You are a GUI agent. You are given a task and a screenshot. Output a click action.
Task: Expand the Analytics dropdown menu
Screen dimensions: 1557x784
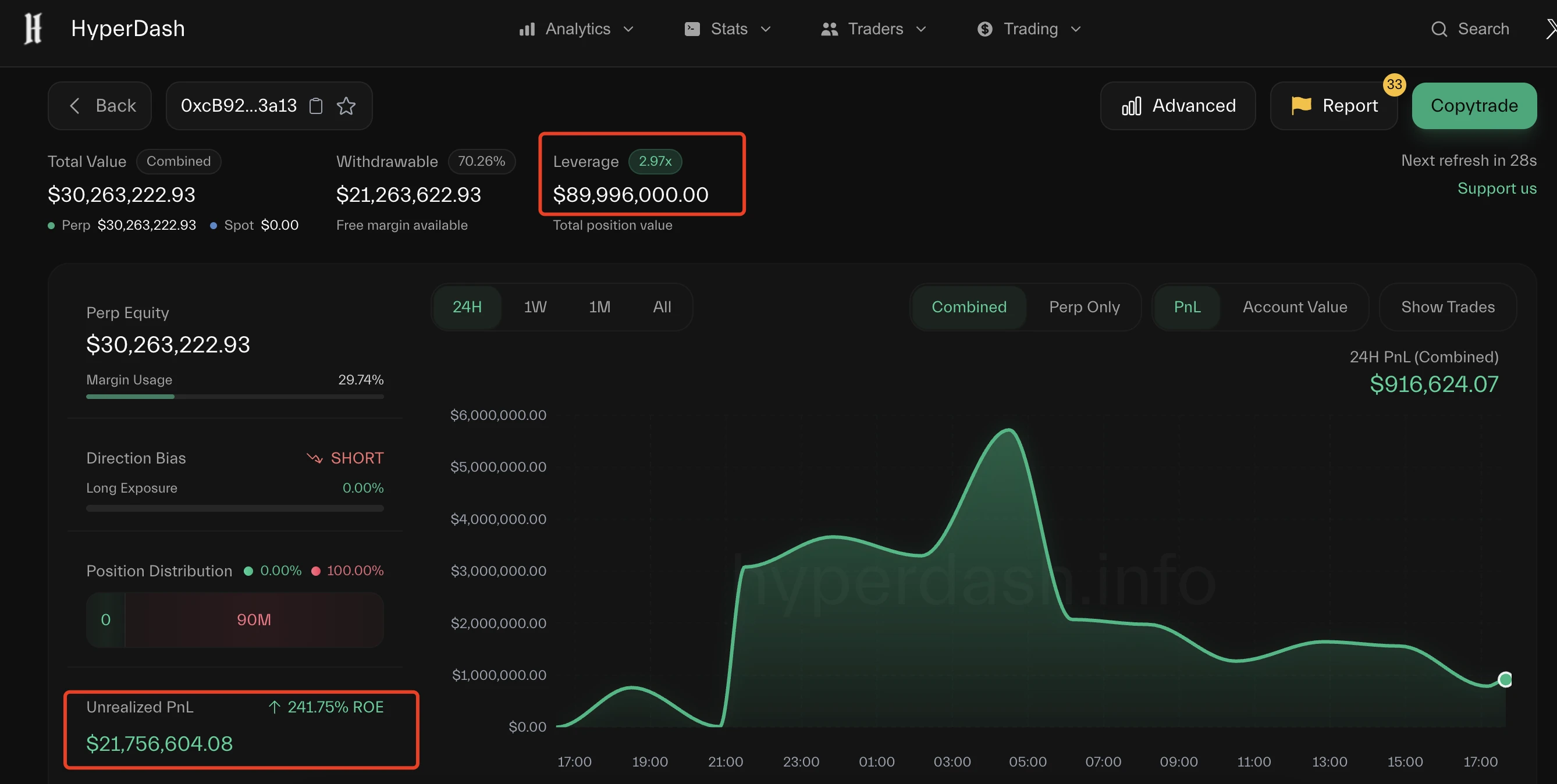coord(628,28)
